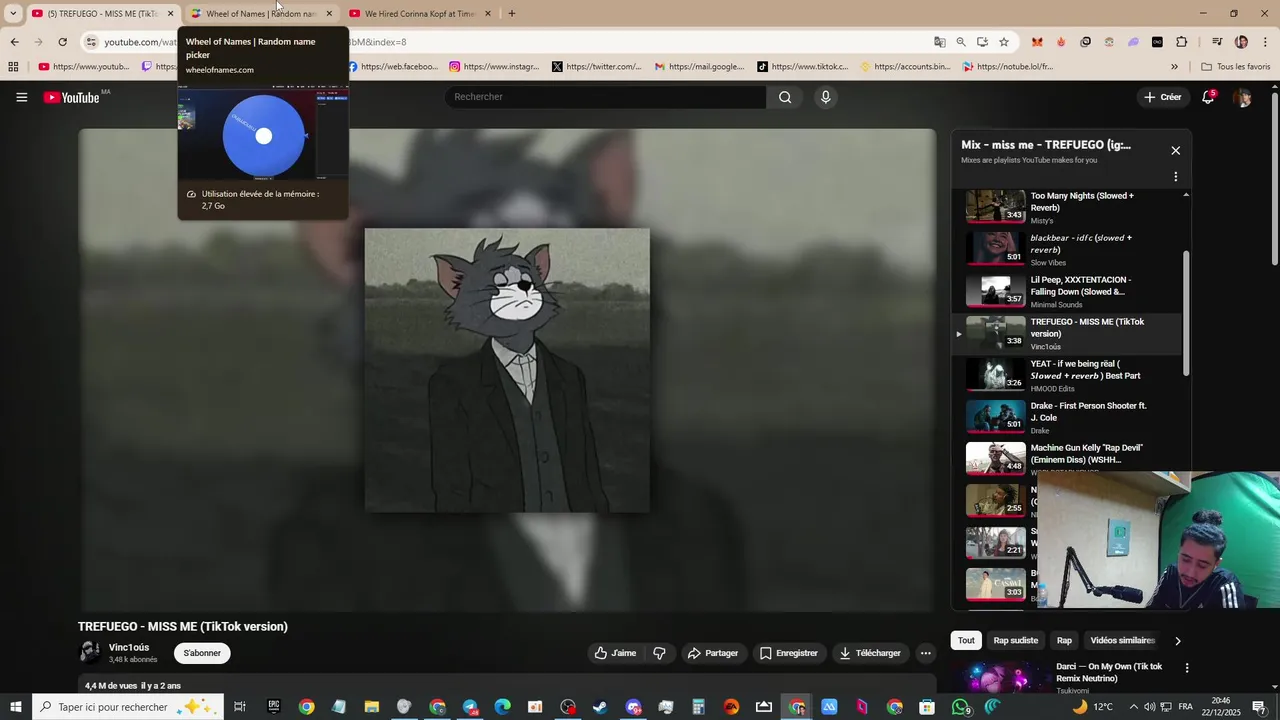
Task: Select the Rap sudiste filter chip
Action: pyautogui.click(x=1015, y=640)
